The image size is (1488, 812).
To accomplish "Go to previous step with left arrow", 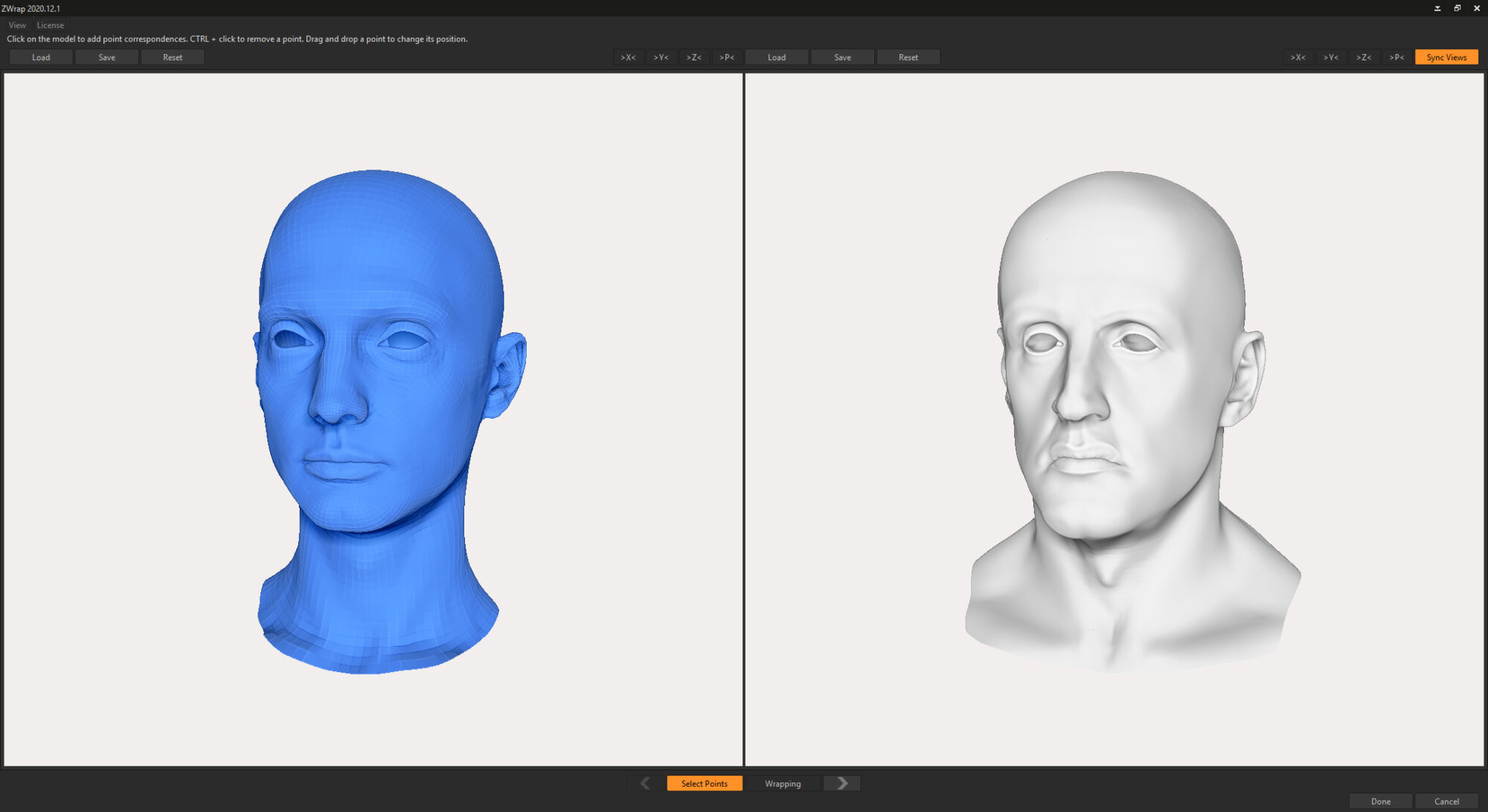I will tap(645, 783).
